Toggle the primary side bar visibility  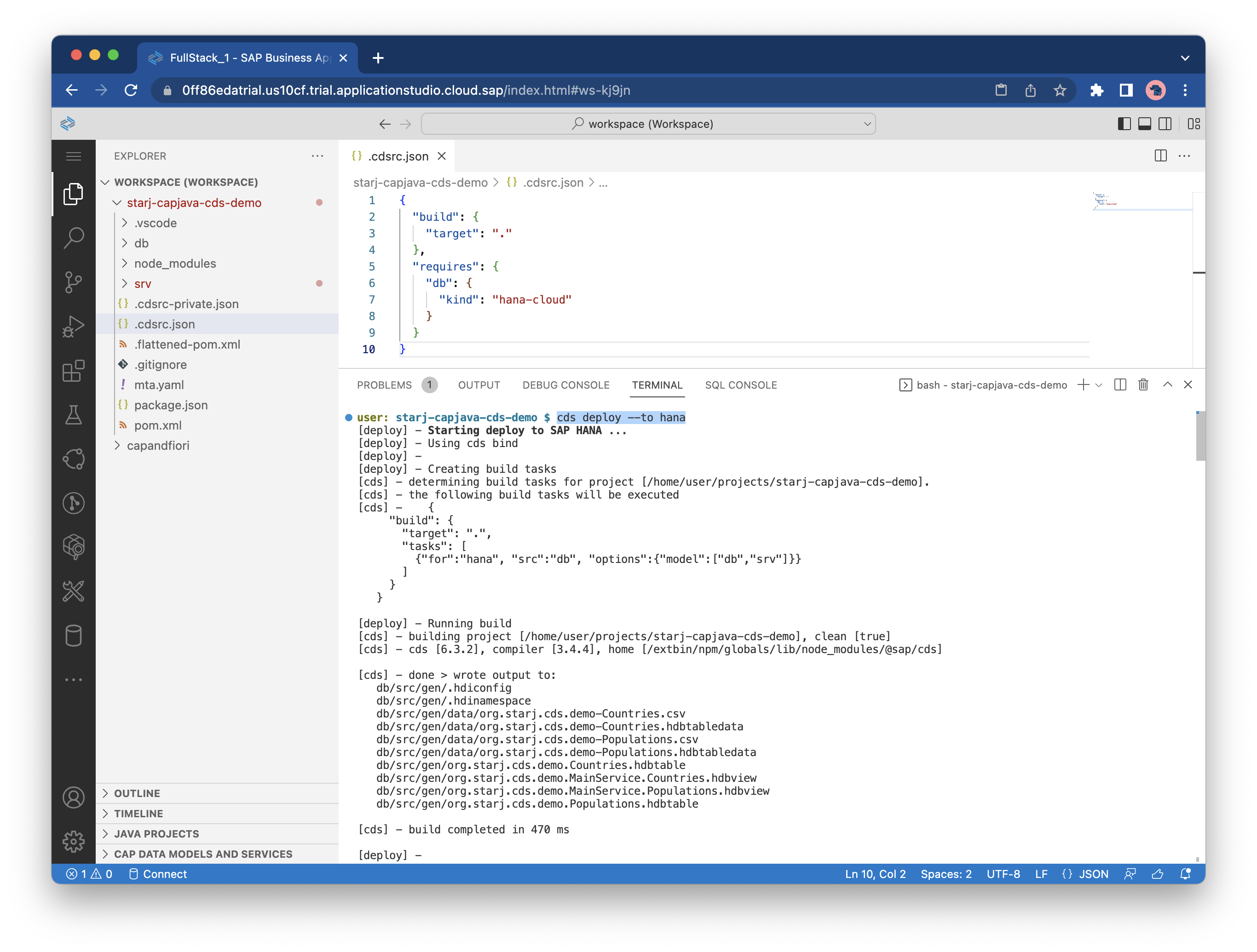pyautogui.click(x=1124, y=124)
